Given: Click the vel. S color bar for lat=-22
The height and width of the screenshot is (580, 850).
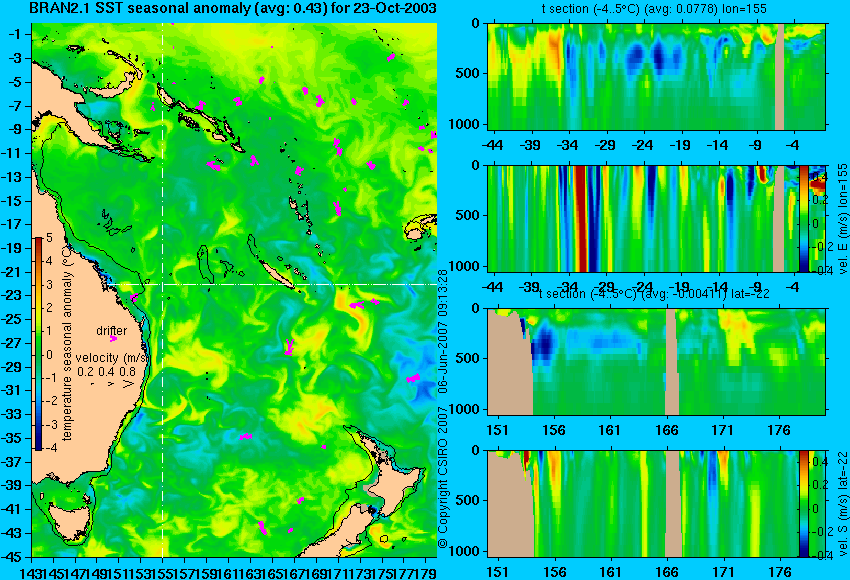Looking at the screenshot, I should [x=803, y=503].
